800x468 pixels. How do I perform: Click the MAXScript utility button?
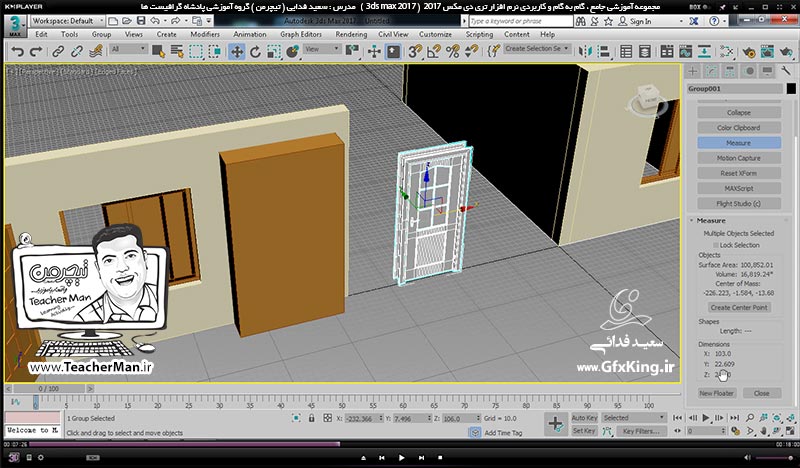point(739,188)
